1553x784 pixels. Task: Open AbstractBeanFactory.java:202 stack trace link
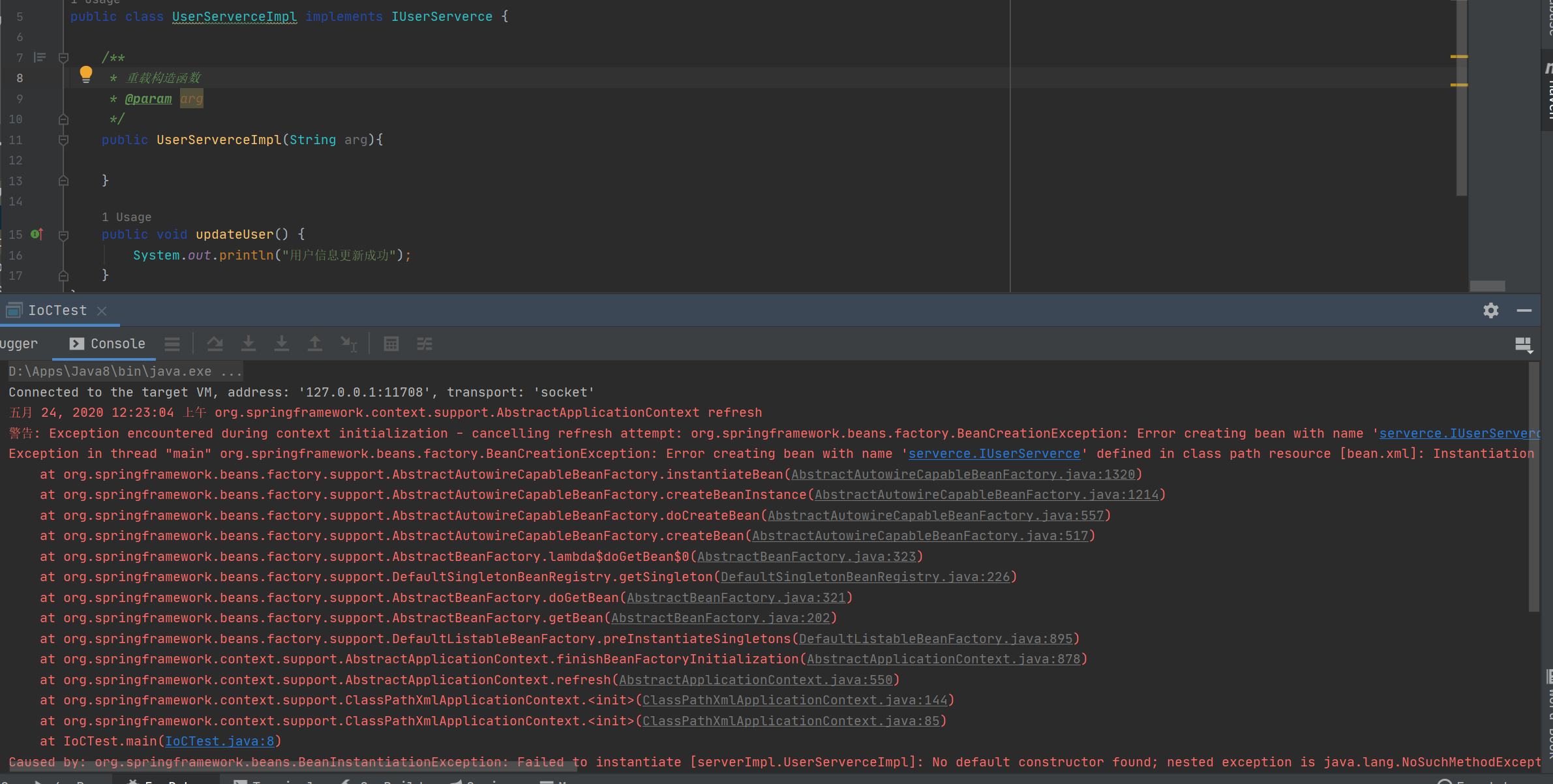tap(720, 618)
